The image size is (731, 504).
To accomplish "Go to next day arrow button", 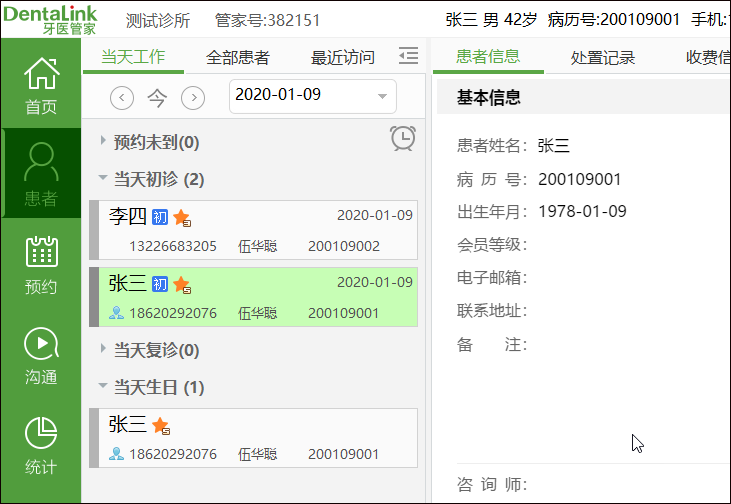I will 193,98.
